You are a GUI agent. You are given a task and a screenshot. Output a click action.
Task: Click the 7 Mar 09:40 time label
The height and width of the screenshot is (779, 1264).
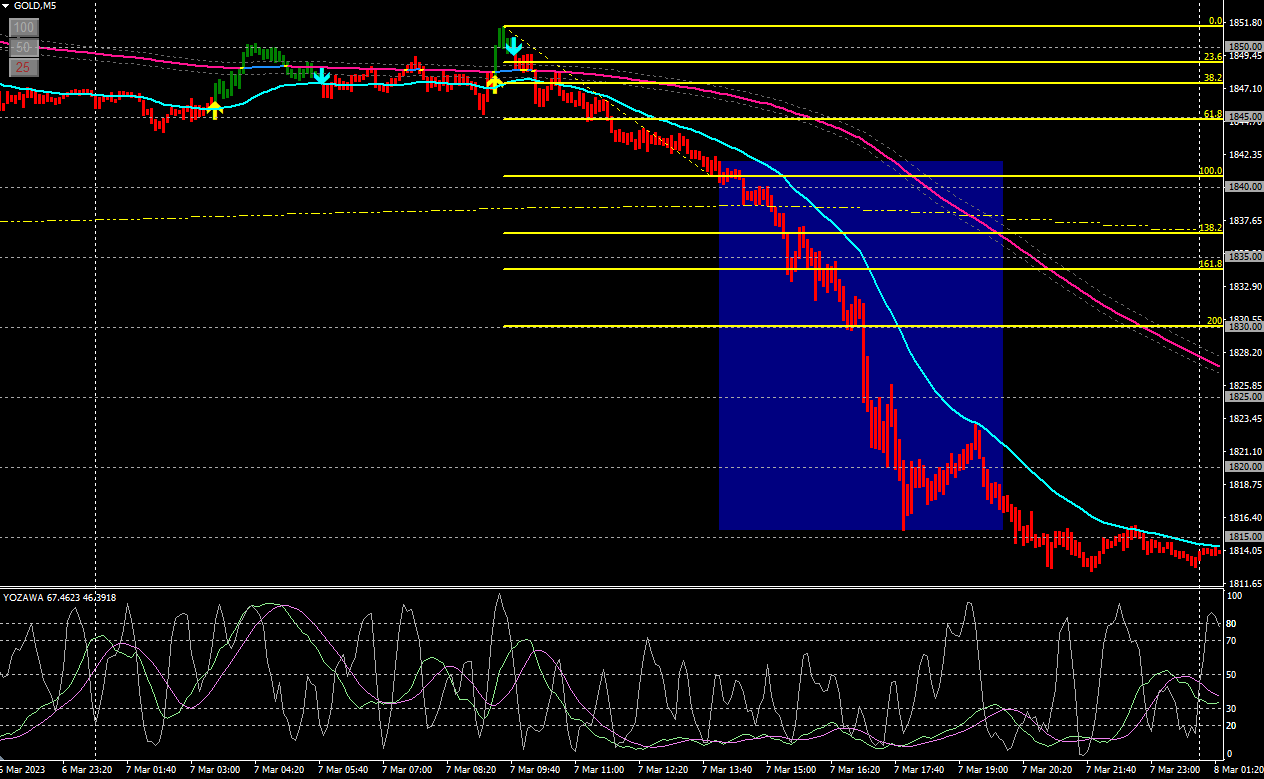(x=535, y=770)
